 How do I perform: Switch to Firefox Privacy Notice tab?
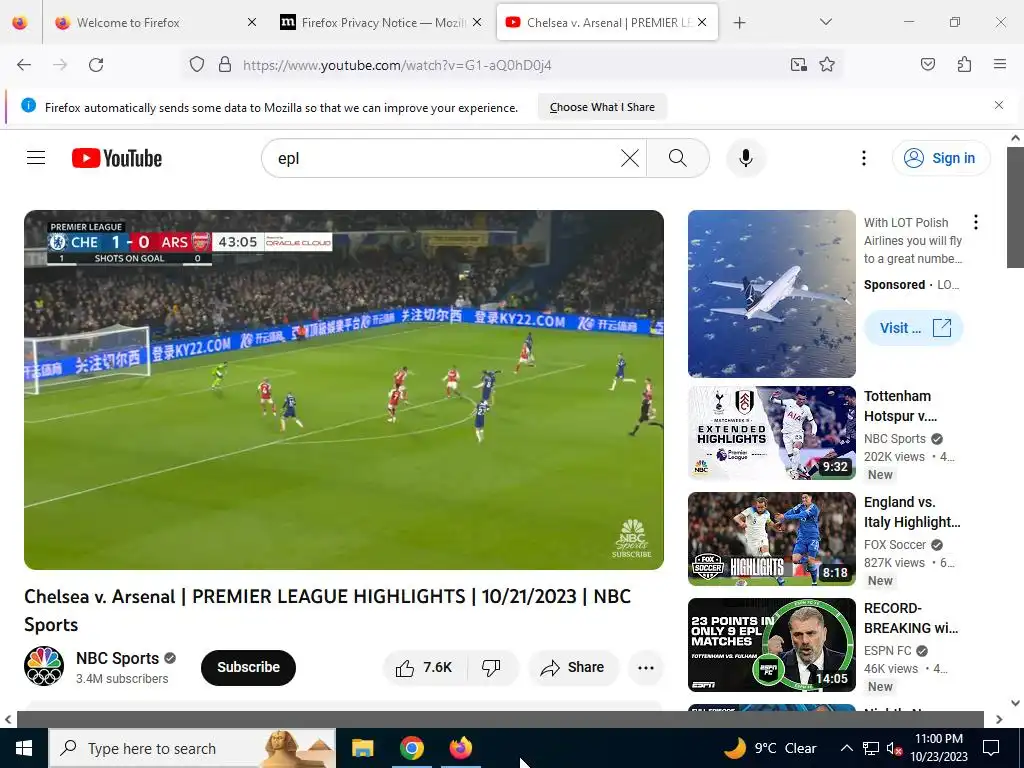[381, 22]
